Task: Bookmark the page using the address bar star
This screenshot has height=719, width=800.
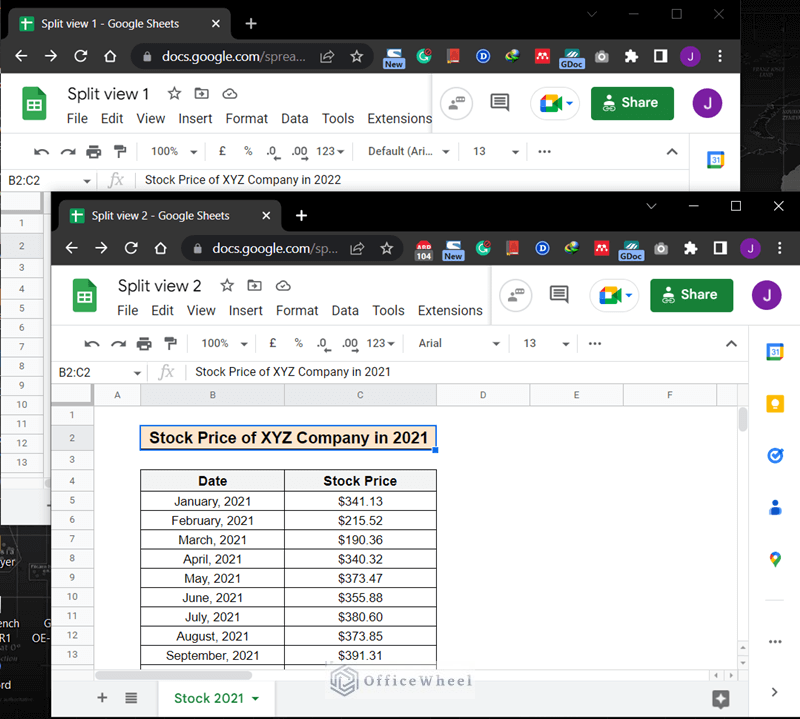Action: [x=385, y=248]
